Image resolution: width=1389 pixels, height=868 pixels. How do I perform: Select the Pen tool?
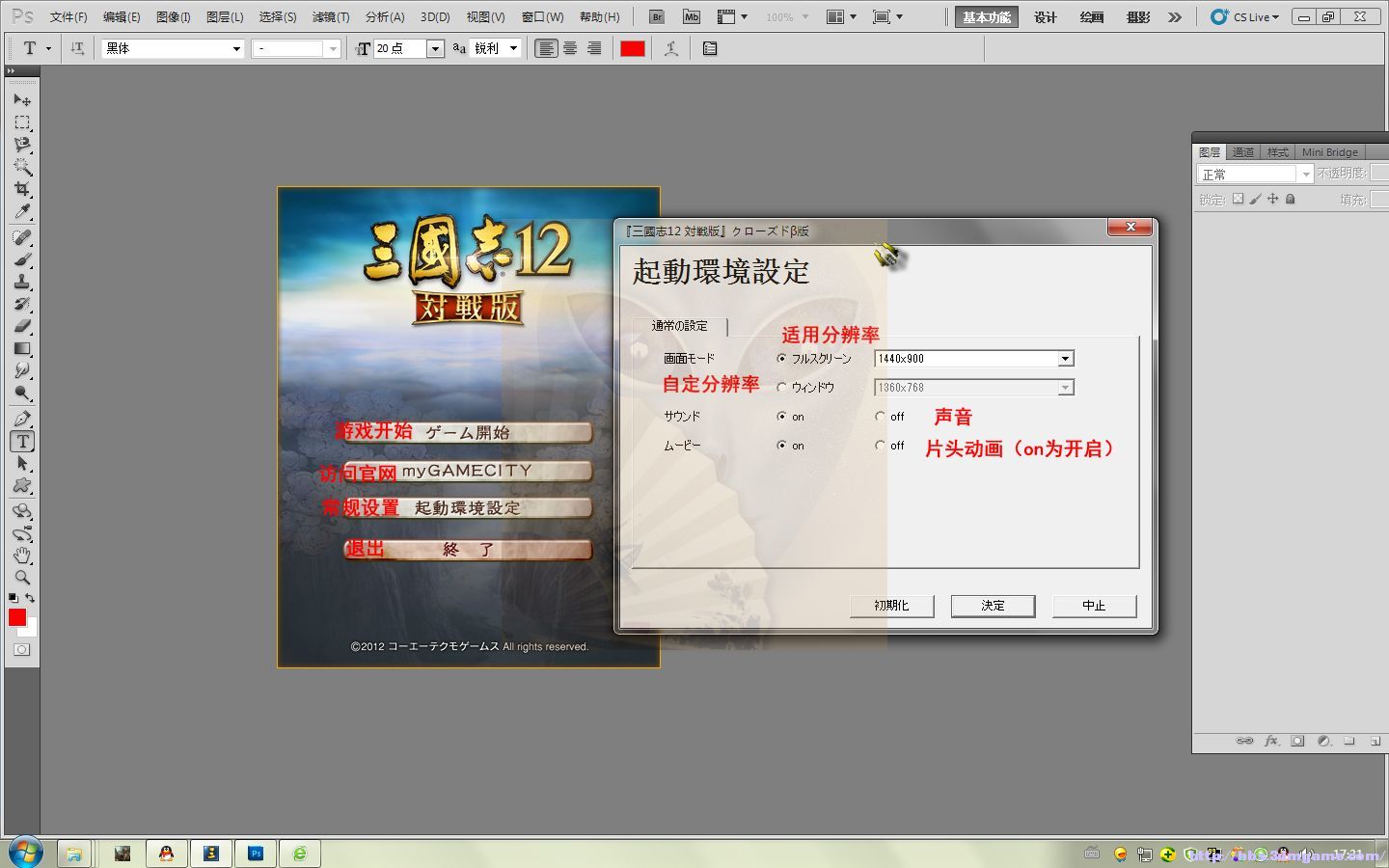(22, 419)
